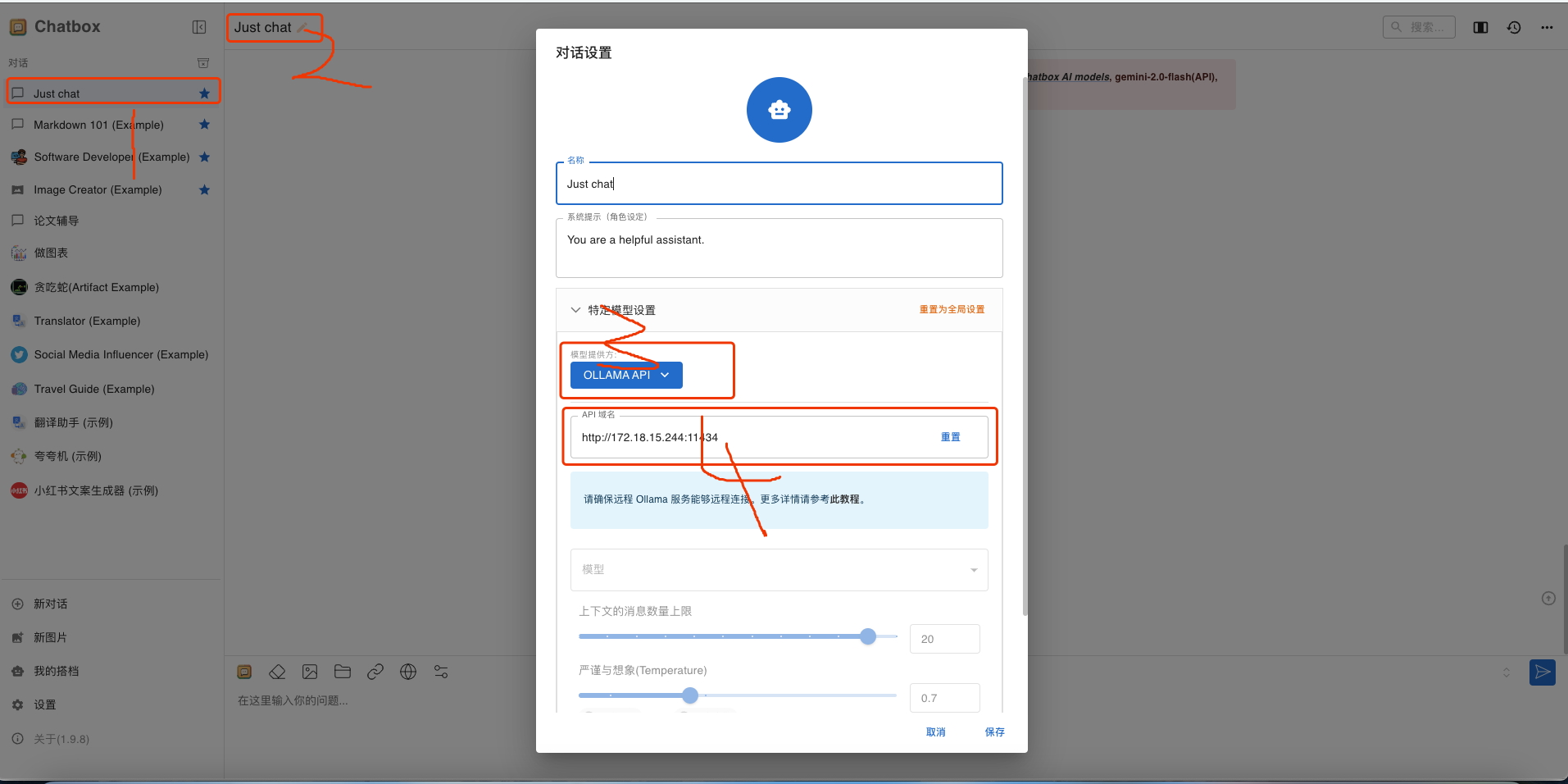The image size is (1568, 784).
Task: Click the eraser clear-context icon
Action: click(x=277, y=672)
